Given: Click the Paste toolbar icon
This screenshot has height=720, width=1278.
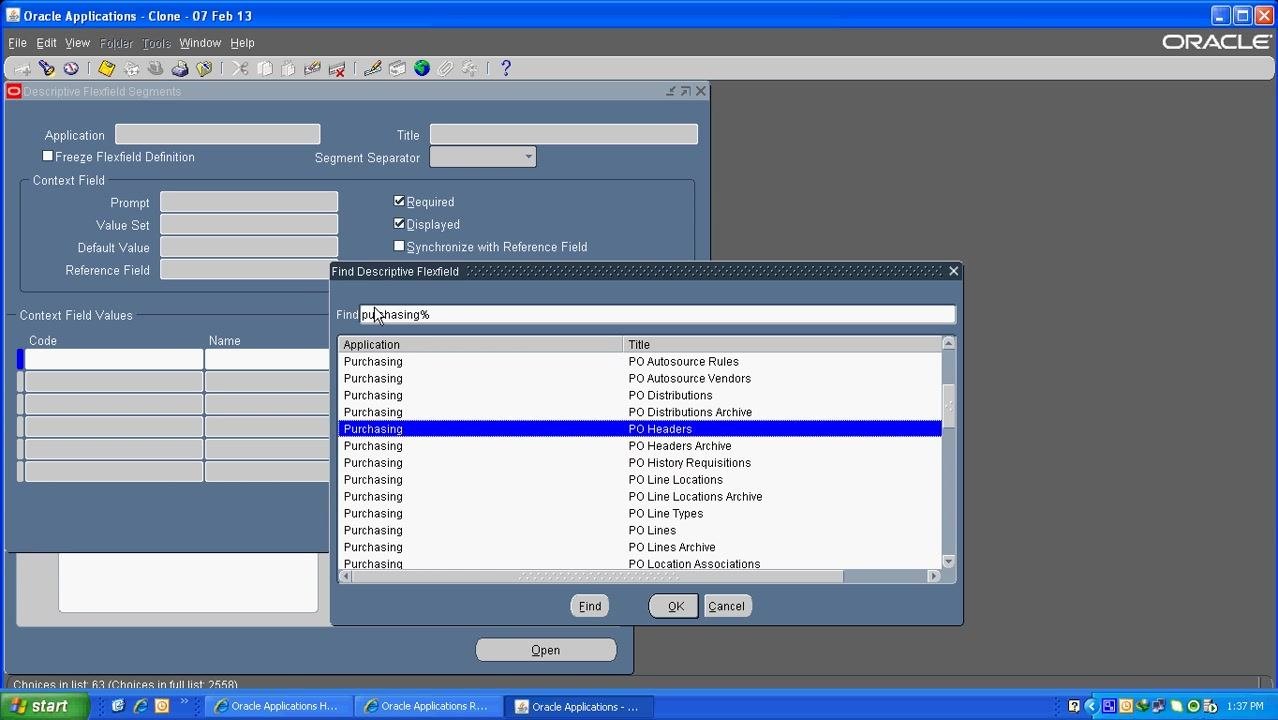Looking at the screenshot, I should point(288,69).
